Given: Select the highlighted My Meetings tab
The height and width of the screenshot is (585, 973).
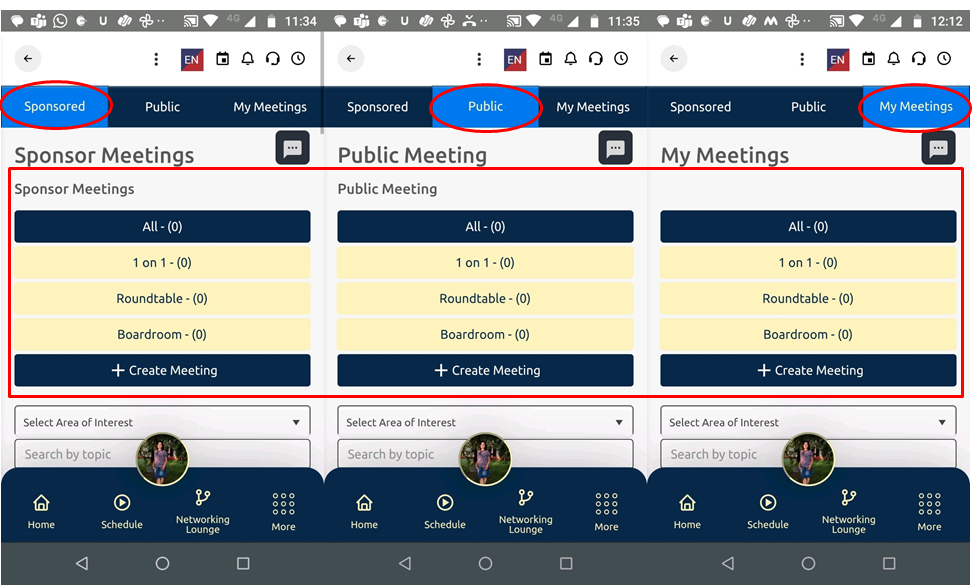Looking at the screenshot, I should point(915,106).
